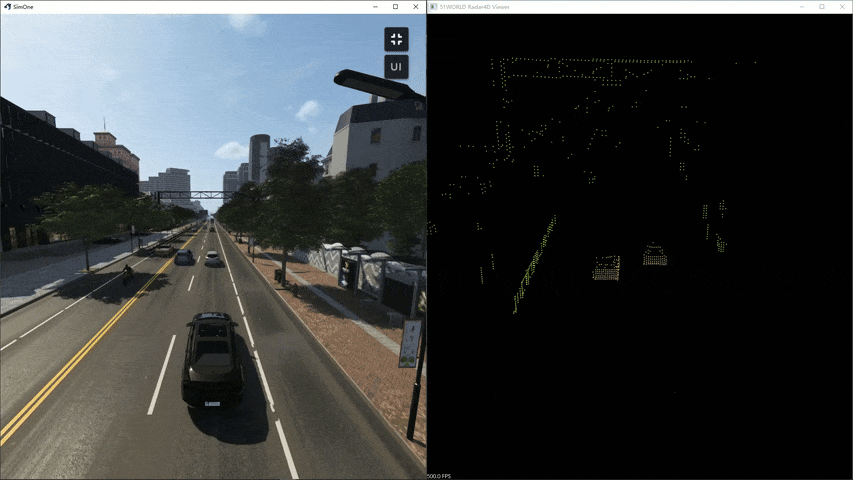
Task: Click the SimOne app icon in title bar
Action: (6, 6)
